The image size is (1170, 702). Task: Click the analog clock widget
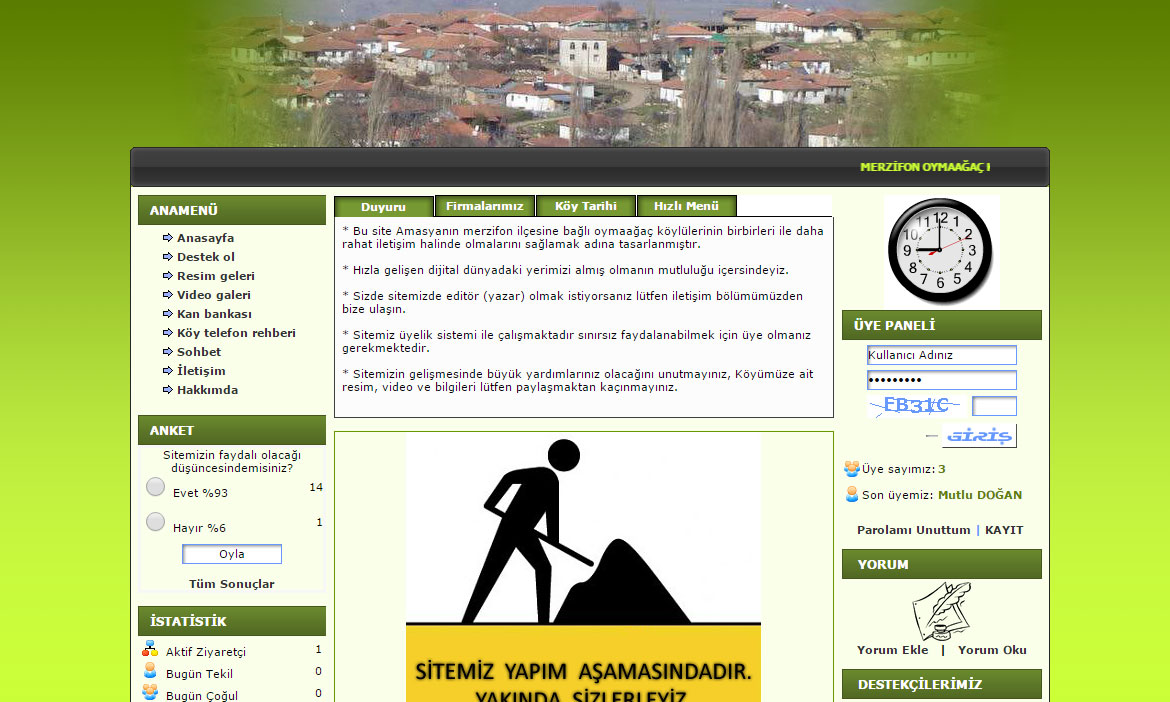point(941,251)
